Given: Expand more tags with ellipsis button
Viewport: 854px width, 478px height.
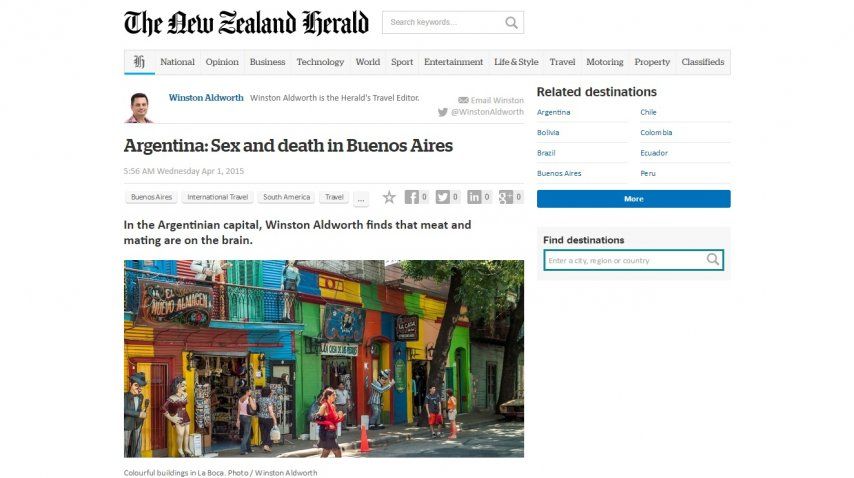Looking at the screenshot, I should [361, 199].
